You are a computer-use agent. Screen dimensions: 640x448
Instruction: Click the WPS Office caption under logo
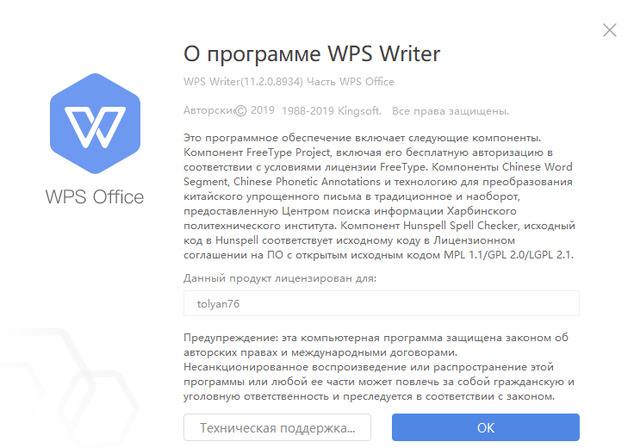(x=95, y=197)
